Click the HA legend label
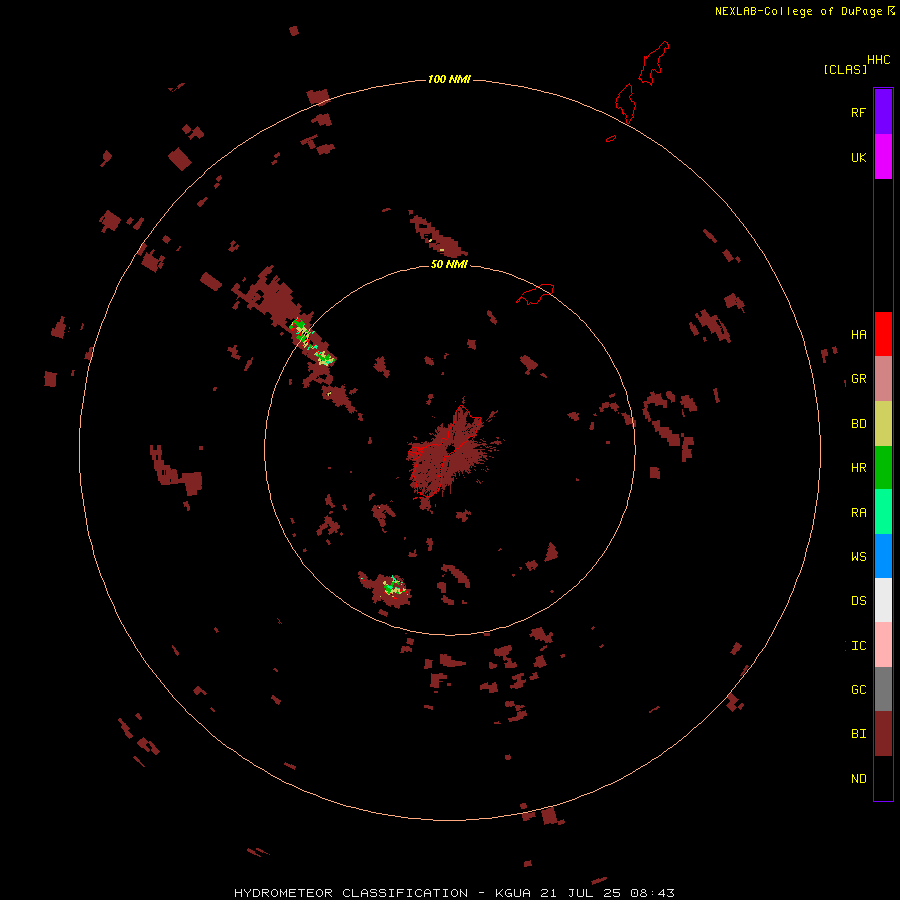900x900 pixels. [858, 335]
